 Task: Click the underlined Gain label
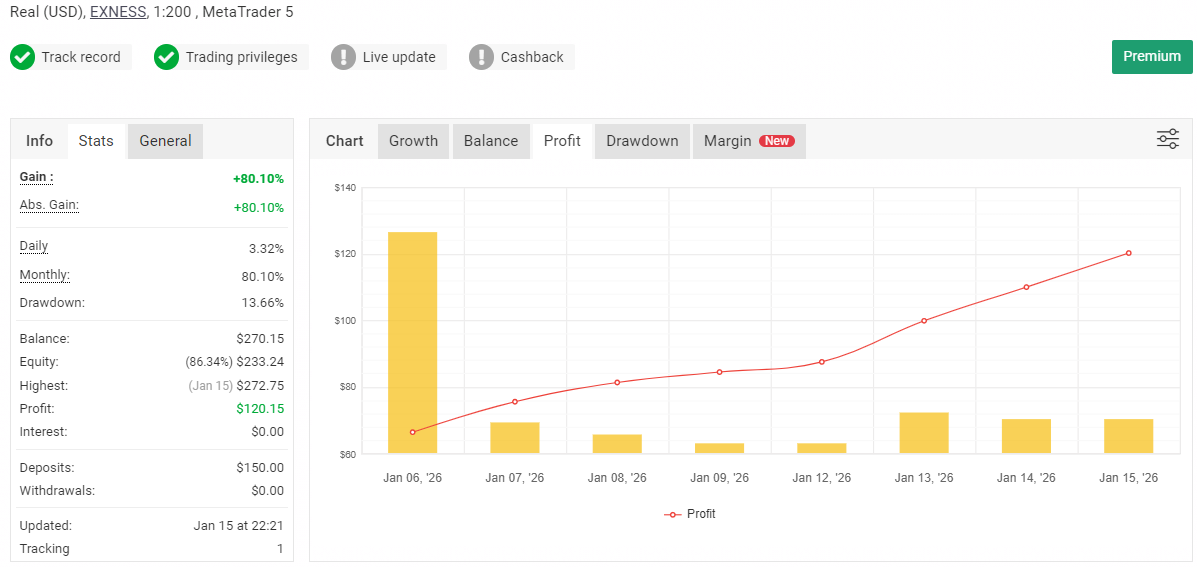36,177
